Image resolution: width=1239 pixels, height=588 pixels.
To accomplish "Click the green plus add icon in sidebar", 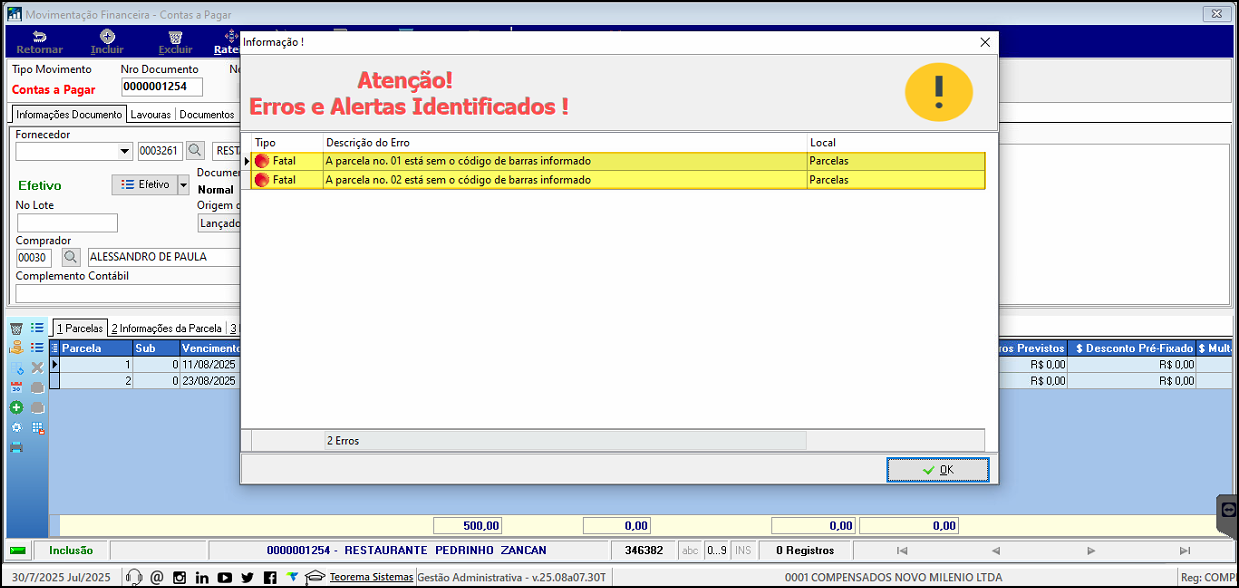I will [x=16, y=408].
